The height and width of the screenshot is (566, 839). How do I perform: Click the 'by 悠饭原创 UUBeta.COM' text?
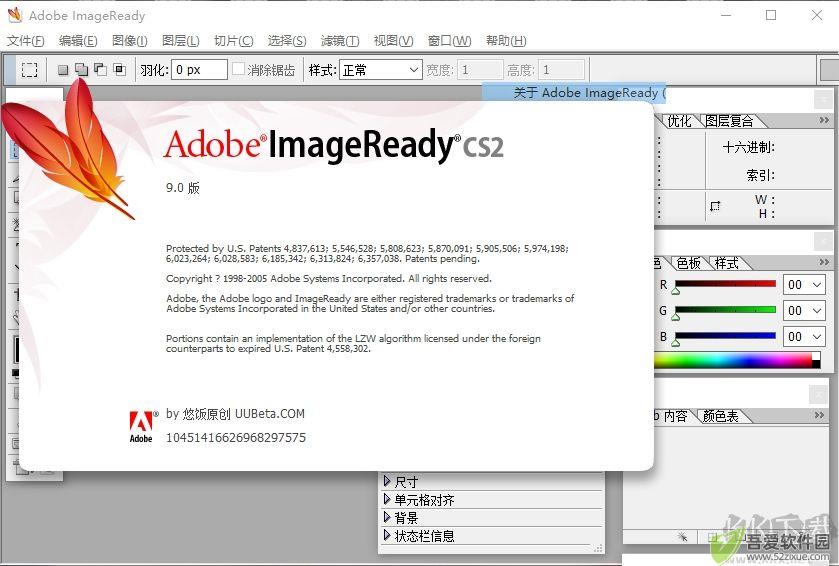pos(235,414)
